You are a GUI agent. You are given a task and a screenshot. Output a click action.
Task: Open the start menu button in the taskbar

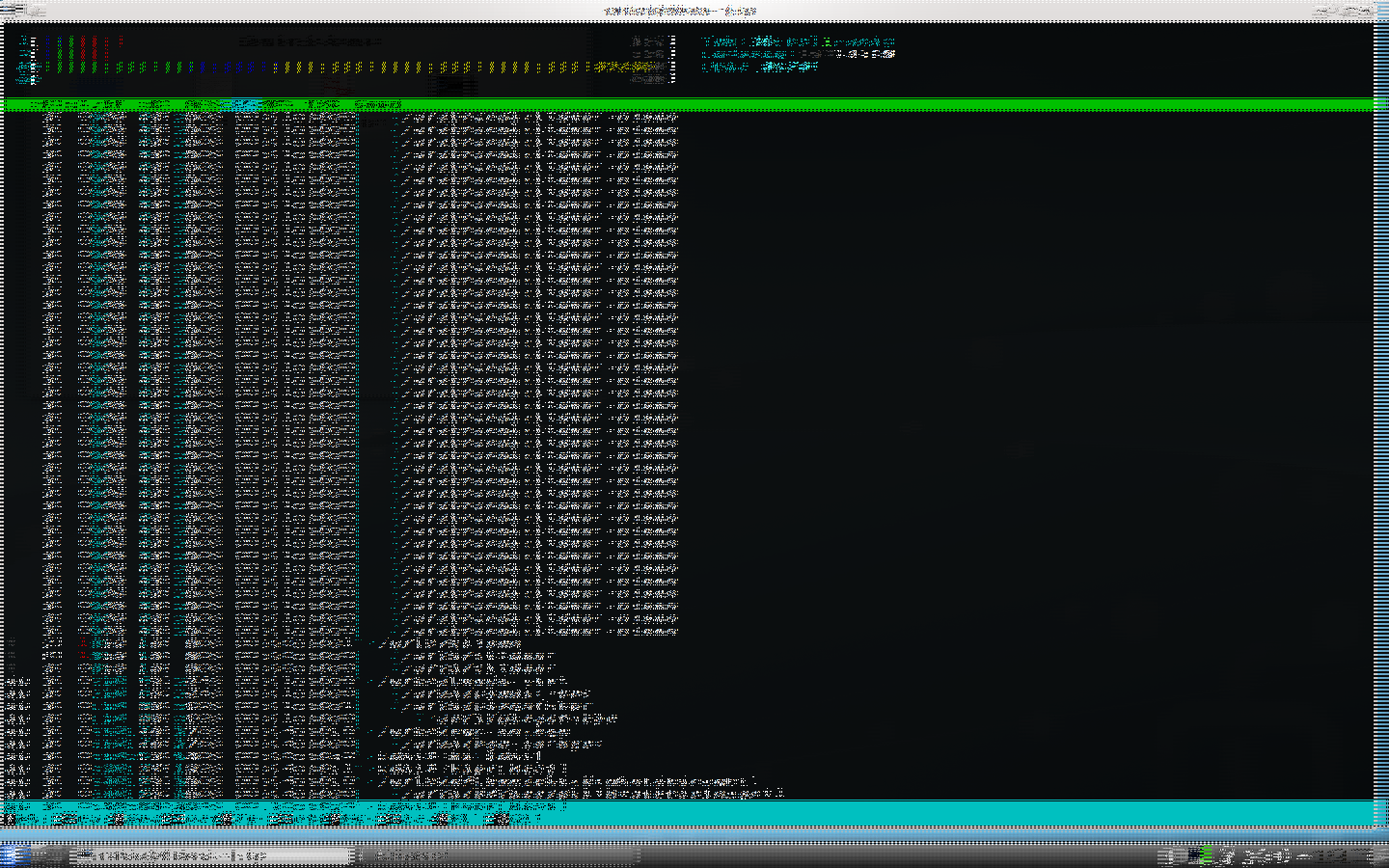(14, 854)
